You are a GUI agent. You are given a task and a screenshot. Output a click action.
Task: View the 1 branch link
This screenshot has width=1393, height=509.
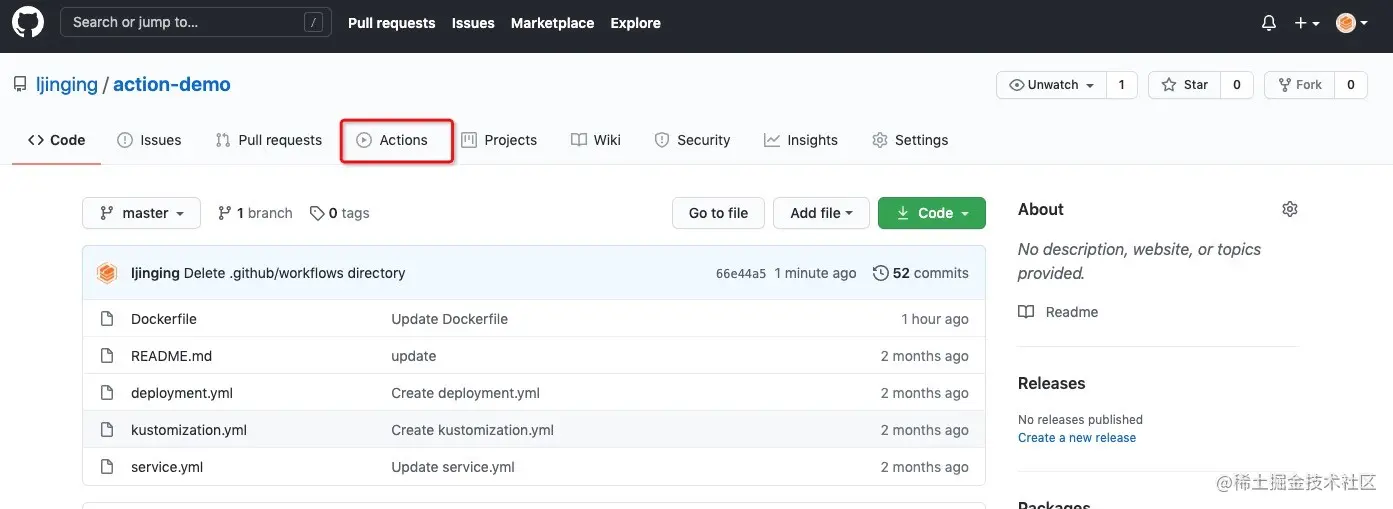(x=255, y=213)
